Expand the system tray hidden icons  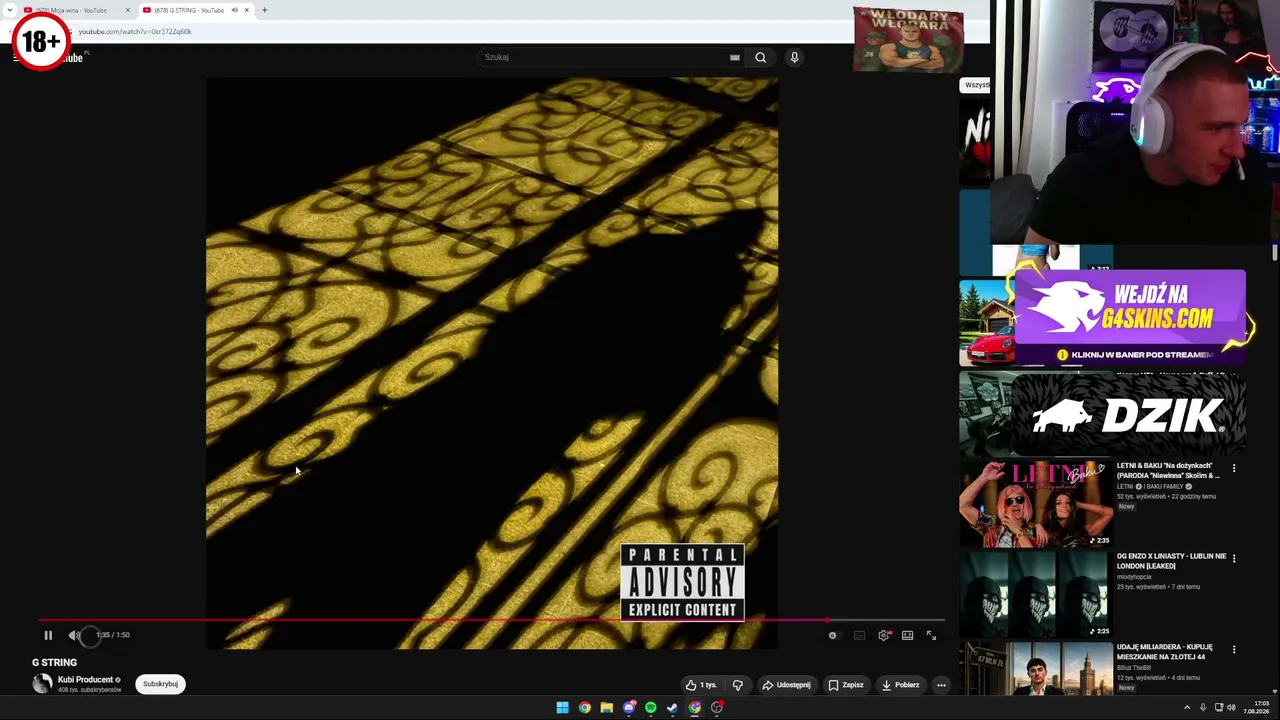tap(1188, 708)
